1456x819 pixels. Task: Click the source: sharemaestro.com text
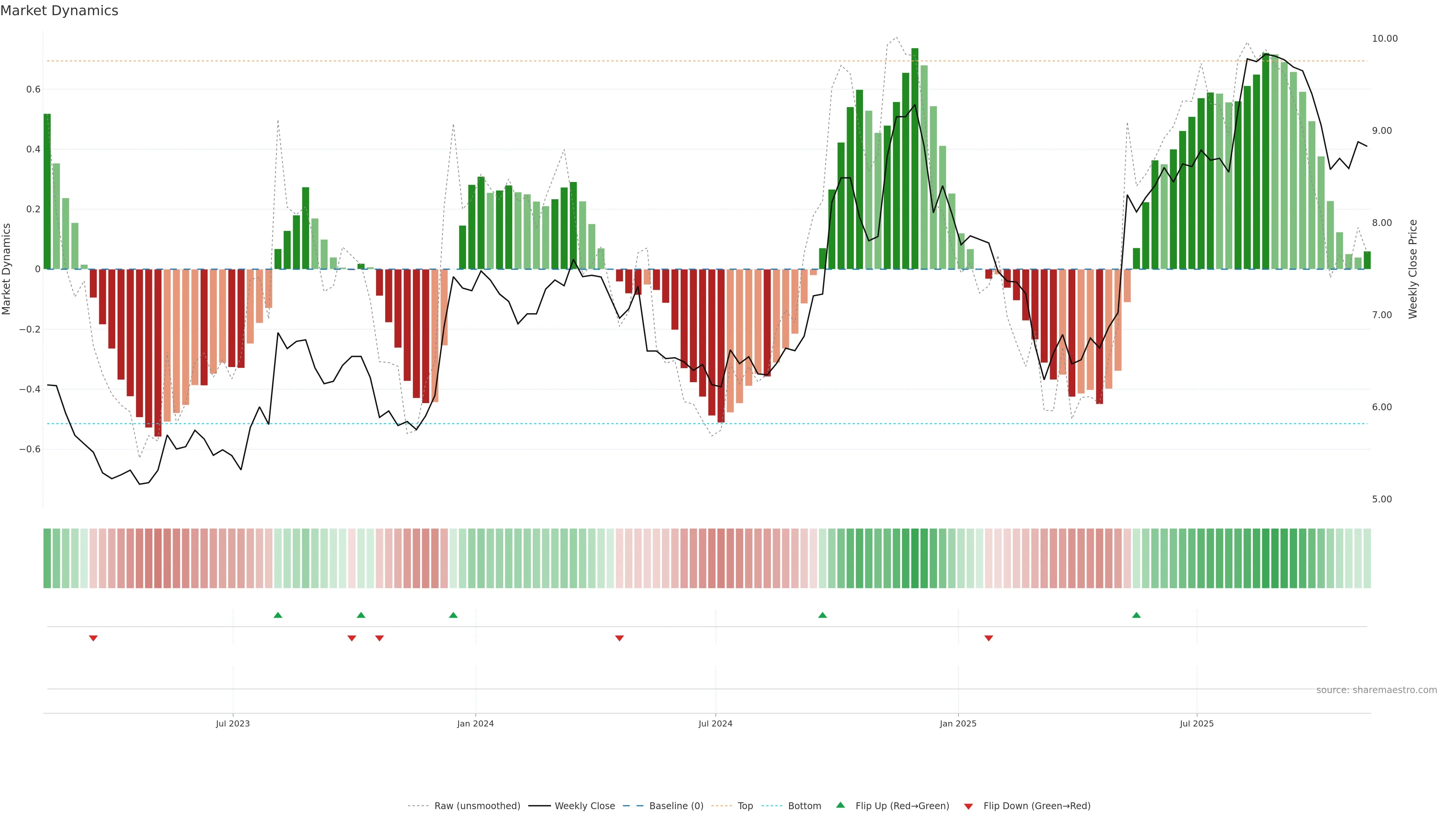tap(1376, 690)
